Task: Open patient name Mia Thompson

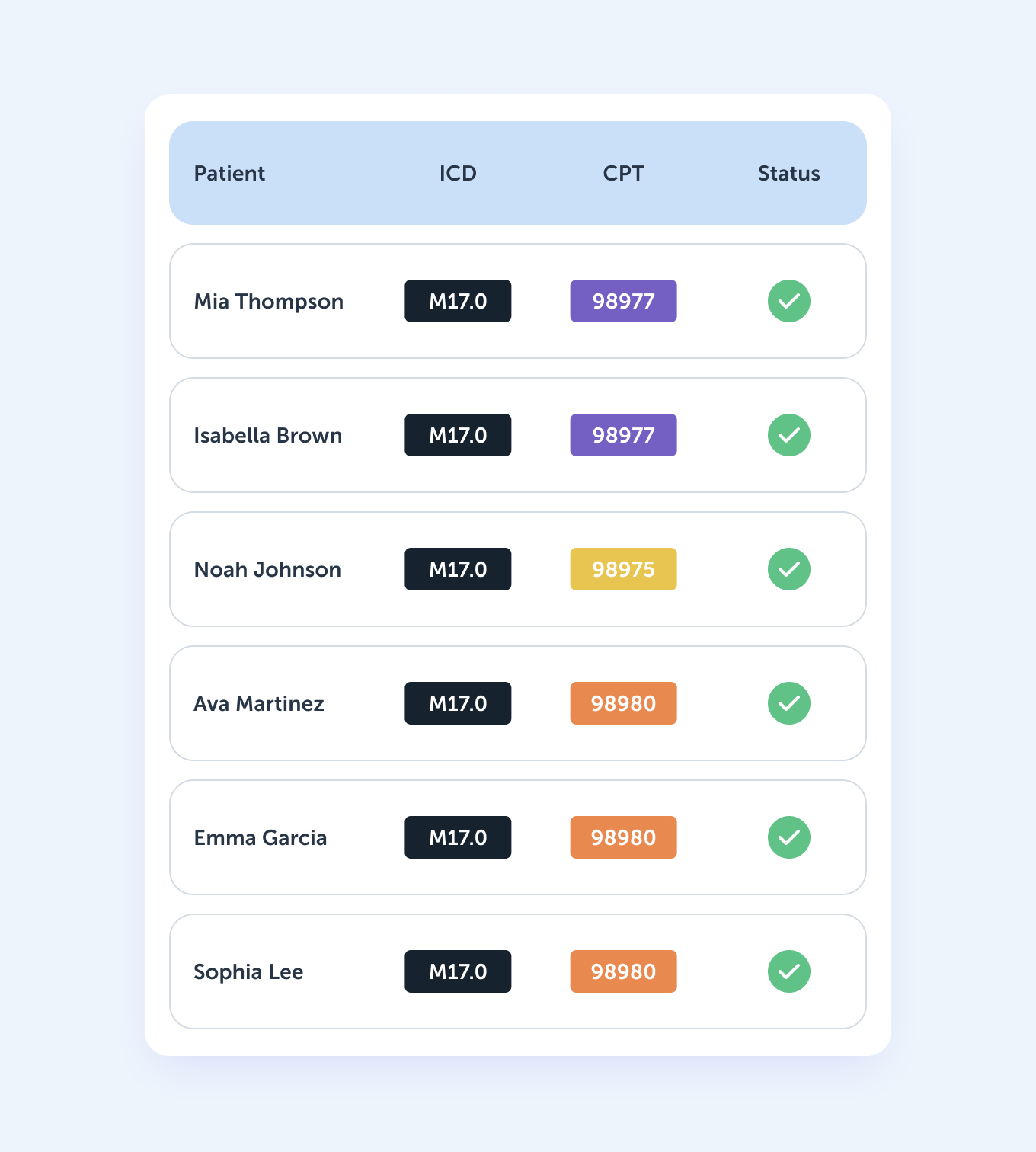Action: point(268,302)
